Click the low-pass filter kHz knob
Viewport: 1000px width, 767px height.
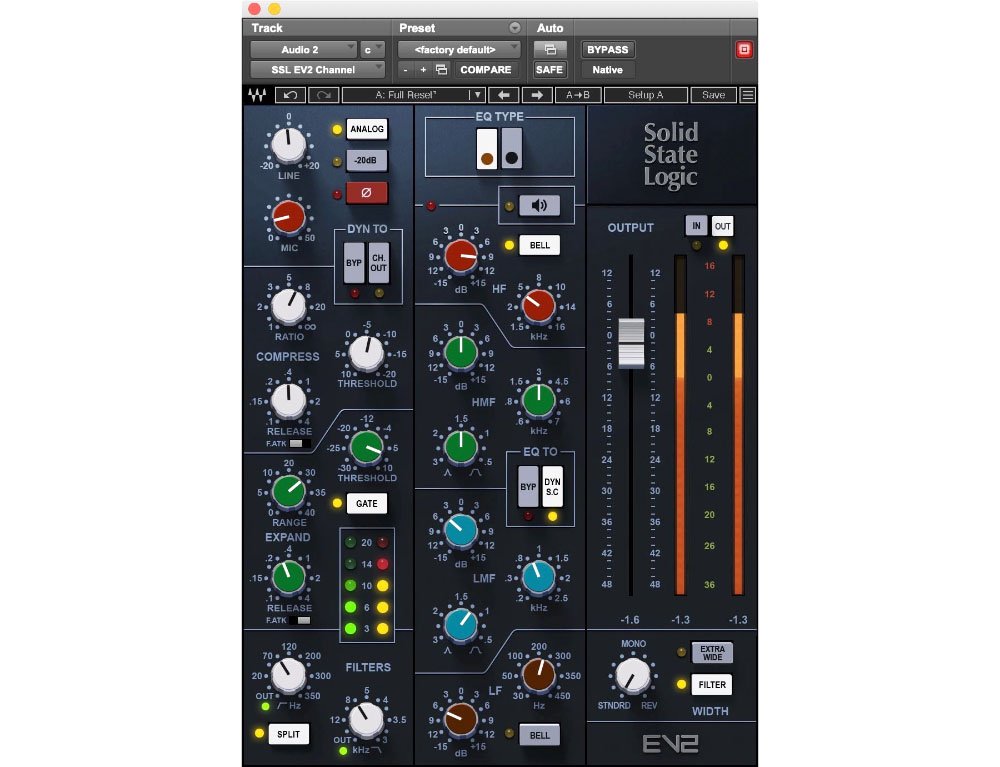[x=367, y=719]
